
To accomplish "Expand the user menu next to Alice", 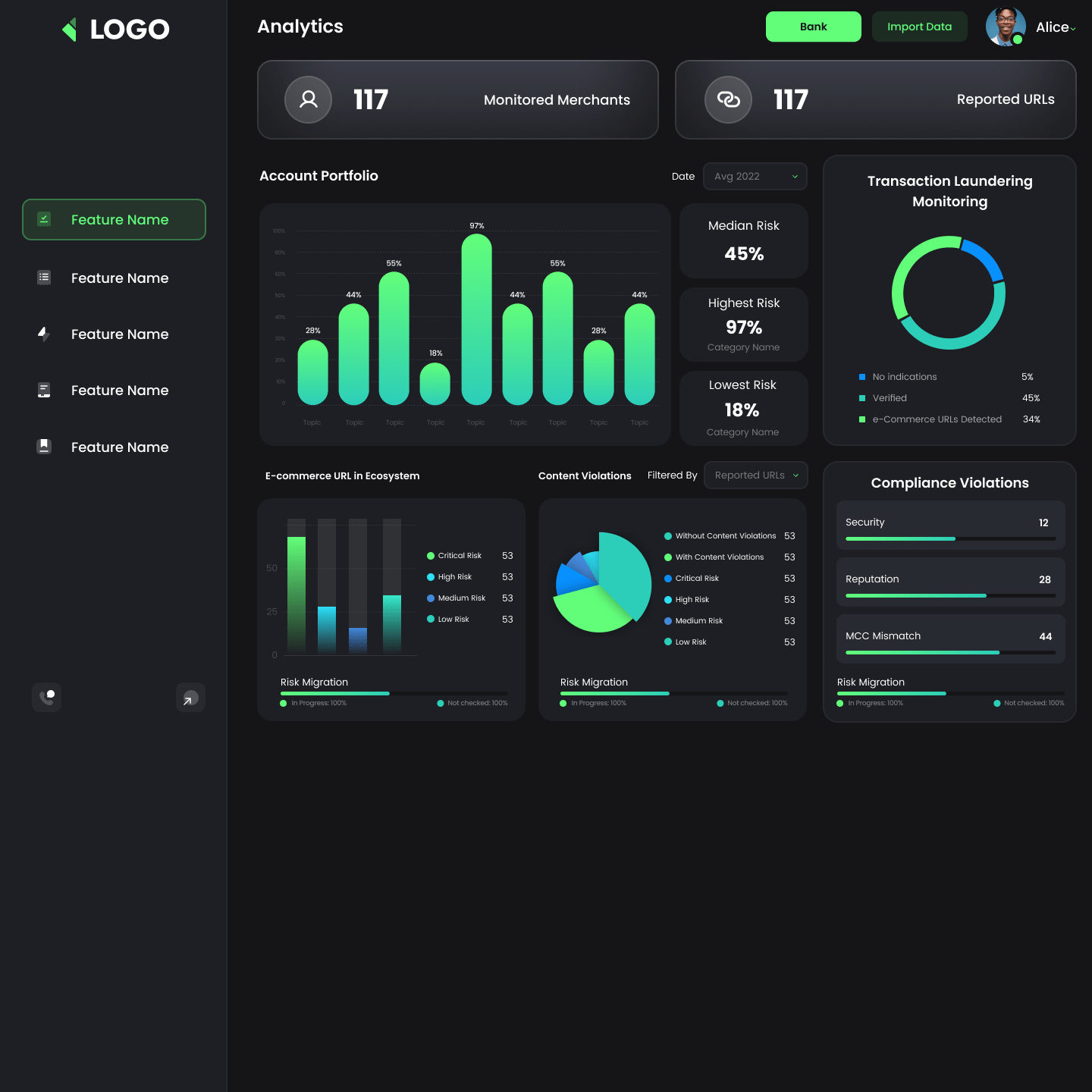I will [1072, 29].
